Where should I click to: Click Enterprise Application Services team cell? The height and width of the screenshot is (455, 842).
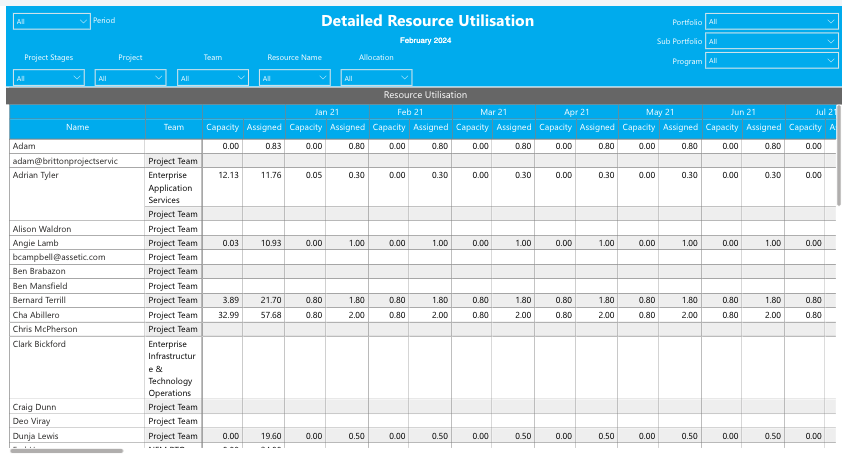click(x=173, y=187)
